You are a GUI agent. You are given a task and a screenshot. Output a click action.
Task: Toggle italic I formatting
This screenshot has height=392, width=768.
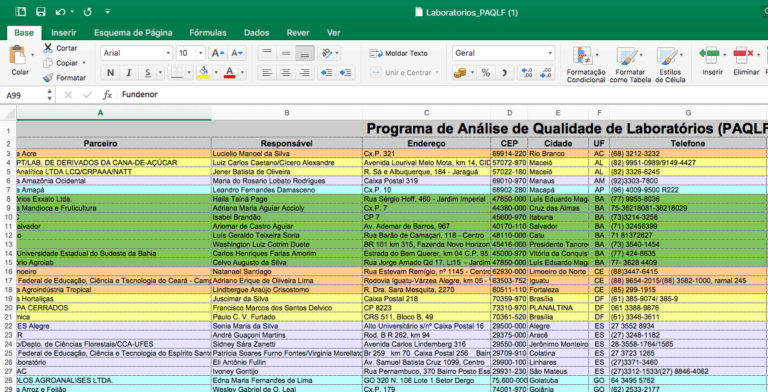(x=129, y=73)
